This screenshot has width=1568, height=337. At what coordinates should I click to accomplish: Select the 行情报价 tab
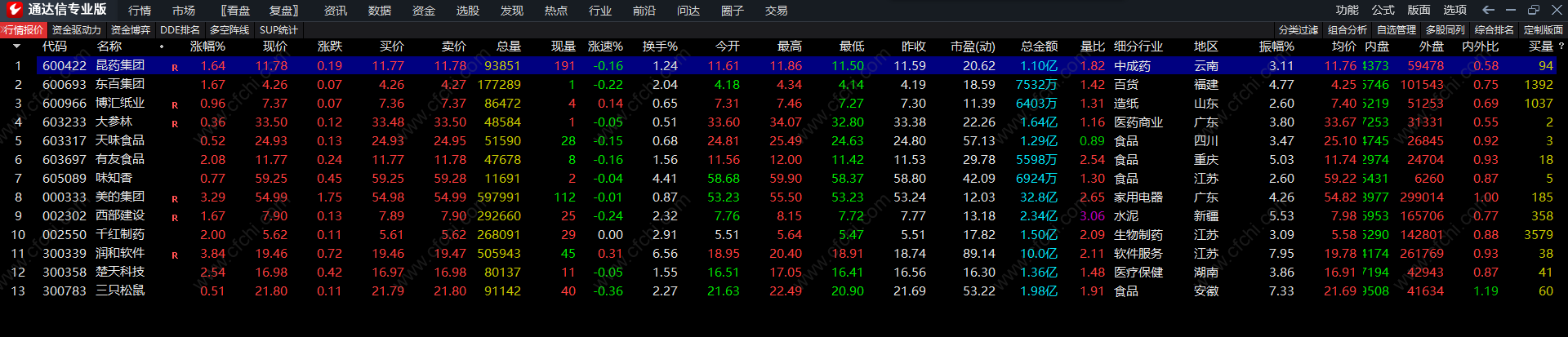(23, 30)
